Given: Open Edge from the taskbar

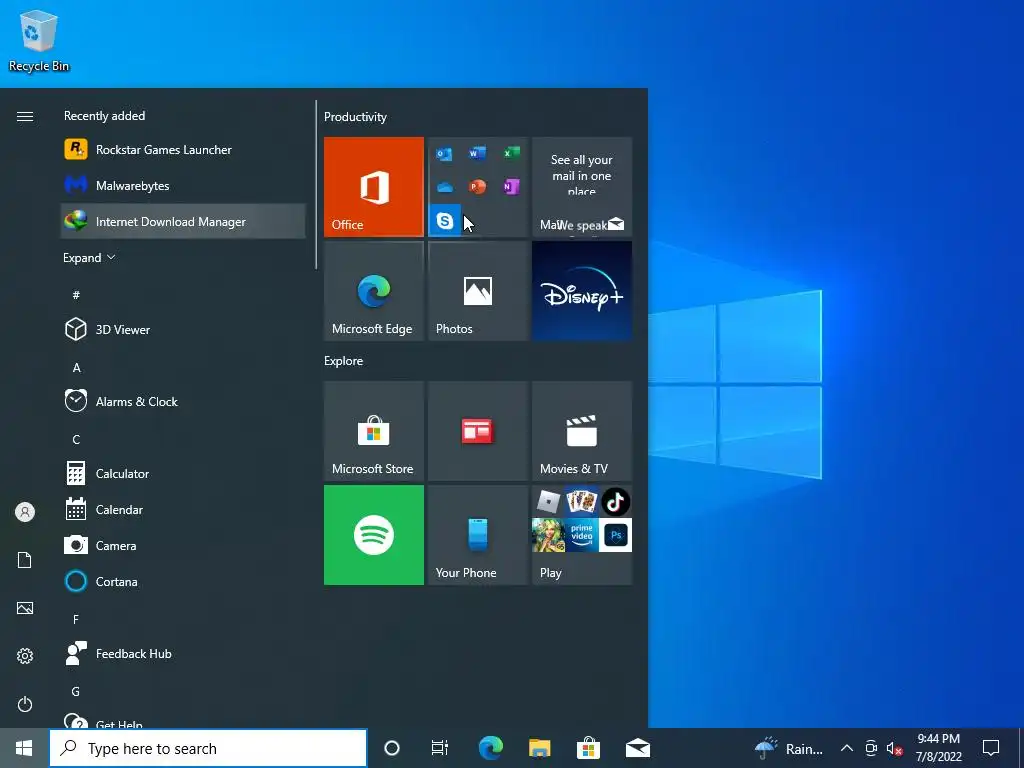Looking at the screenshot, I should click(490, 748).
